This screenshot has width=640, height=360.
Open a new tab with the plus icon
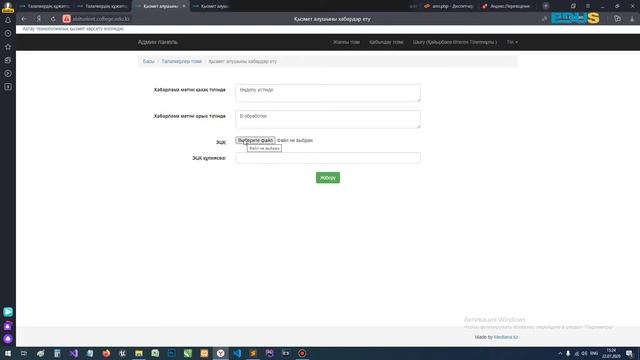click(x=546, y=6)
